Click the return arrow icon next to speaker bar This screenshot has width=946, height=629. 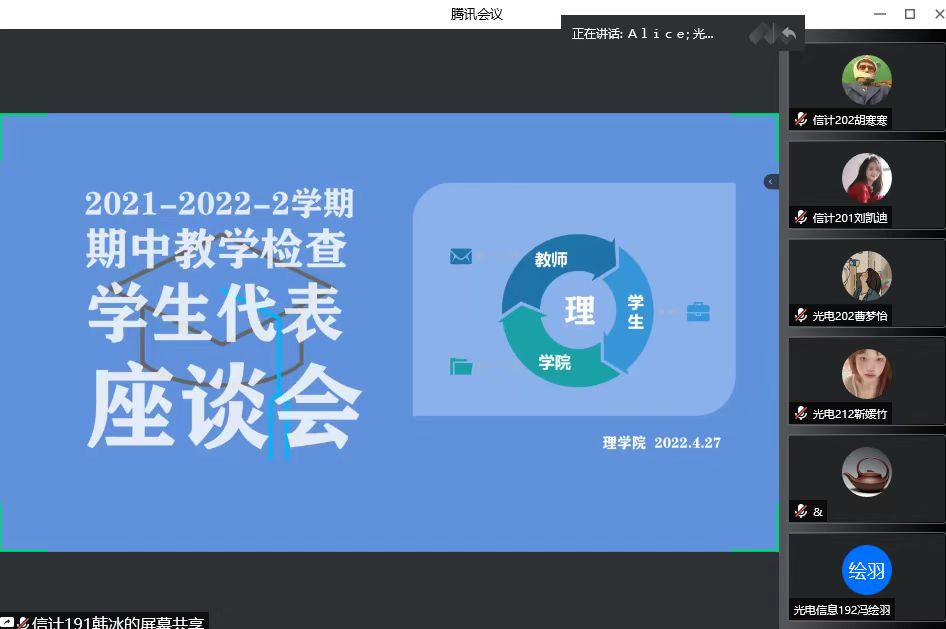tap(789, 34)
